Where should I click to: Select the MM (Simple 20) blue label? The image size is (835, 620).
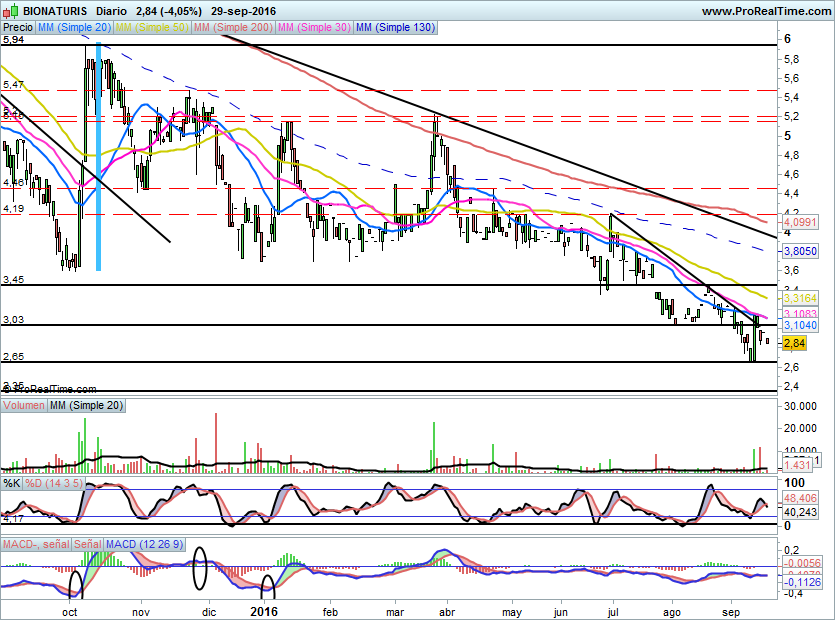(x=73, y=28)
